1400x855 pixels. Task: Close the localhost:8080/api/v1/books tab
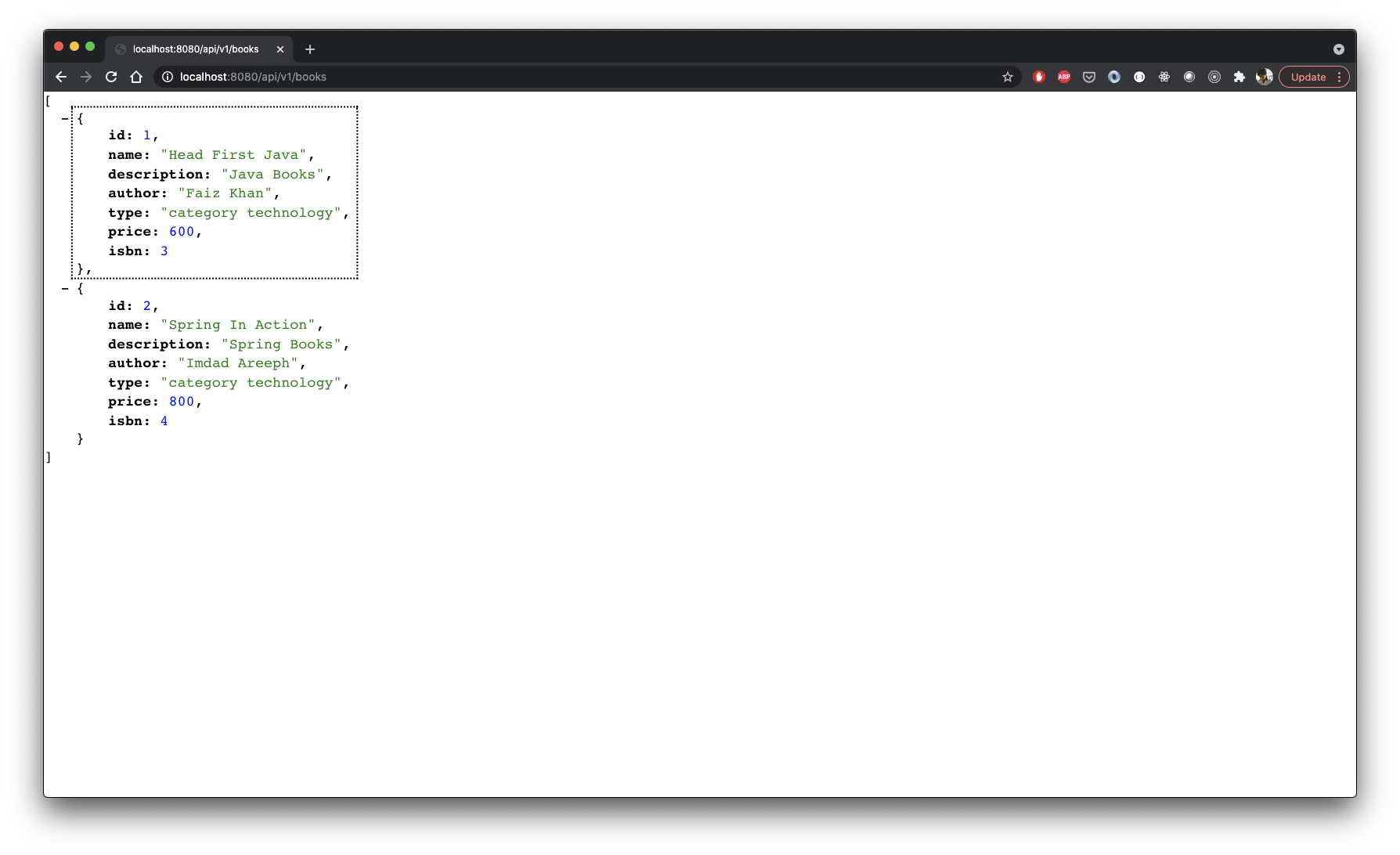pos(280,49)
